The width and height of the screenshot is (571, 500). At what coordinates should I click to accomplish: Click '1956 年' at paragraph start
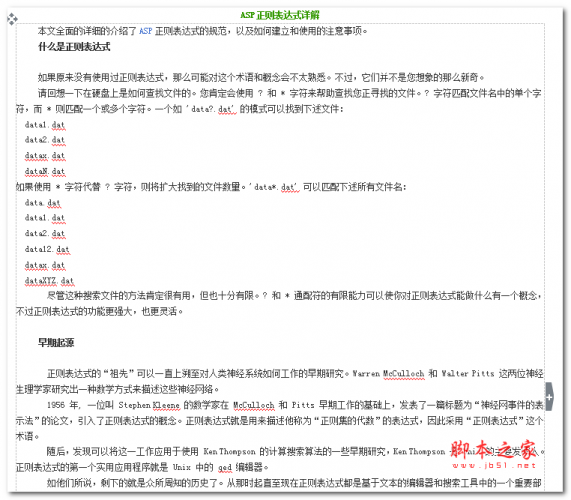click(62, 405)
